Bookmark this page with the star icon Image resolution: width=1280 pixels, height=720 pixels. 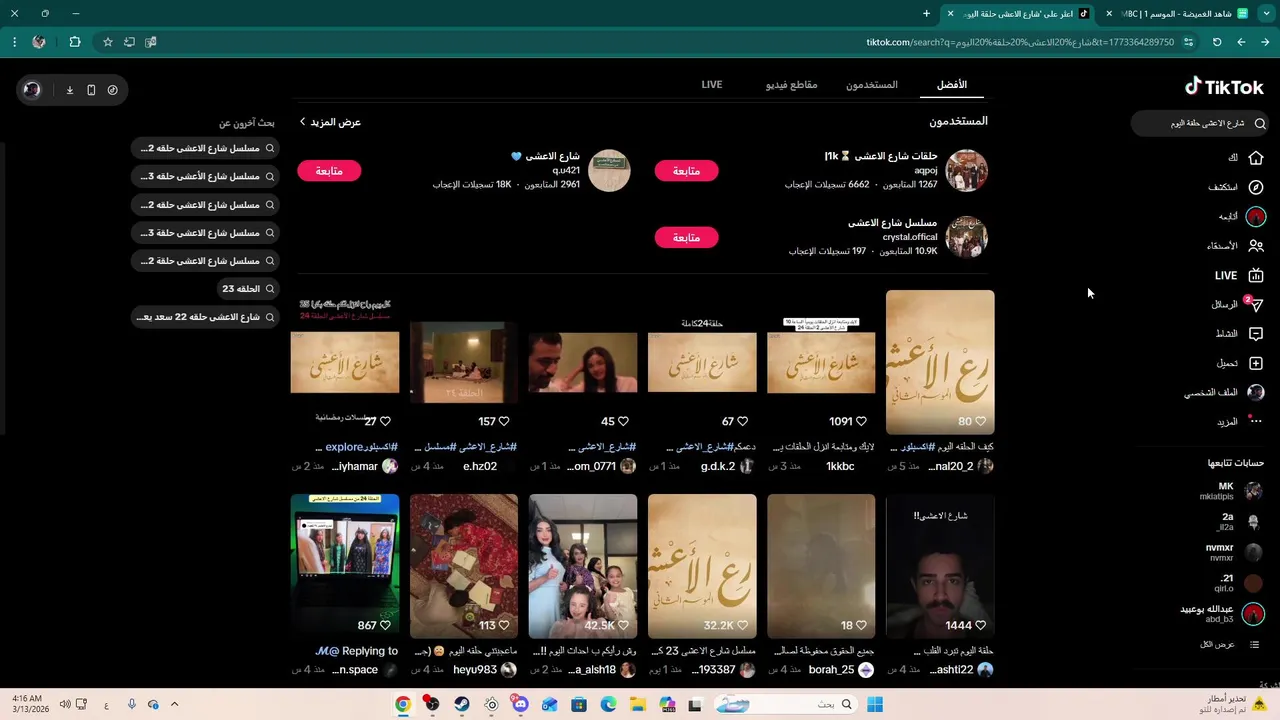(x=108, y=42)
